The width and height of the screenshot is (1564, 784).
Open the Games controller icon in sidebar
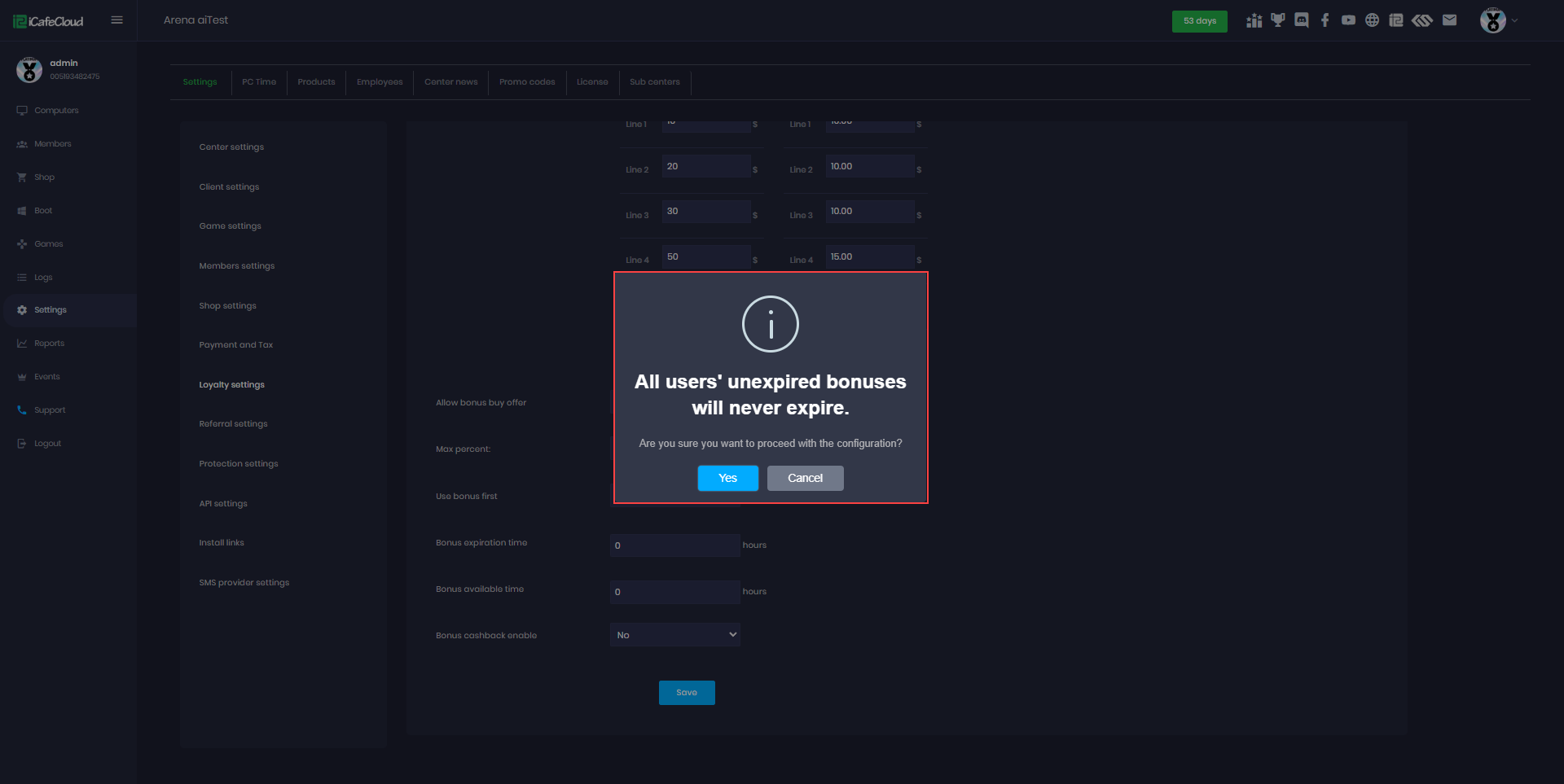(x=22, y=244)
